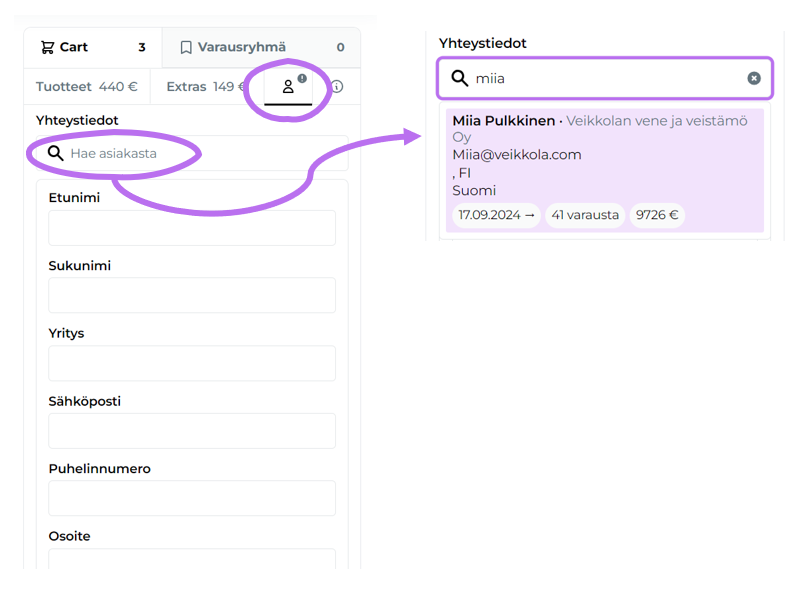Open the customer contact person icon tab
This screenshot has height=608, width=796.
point(288,87)
